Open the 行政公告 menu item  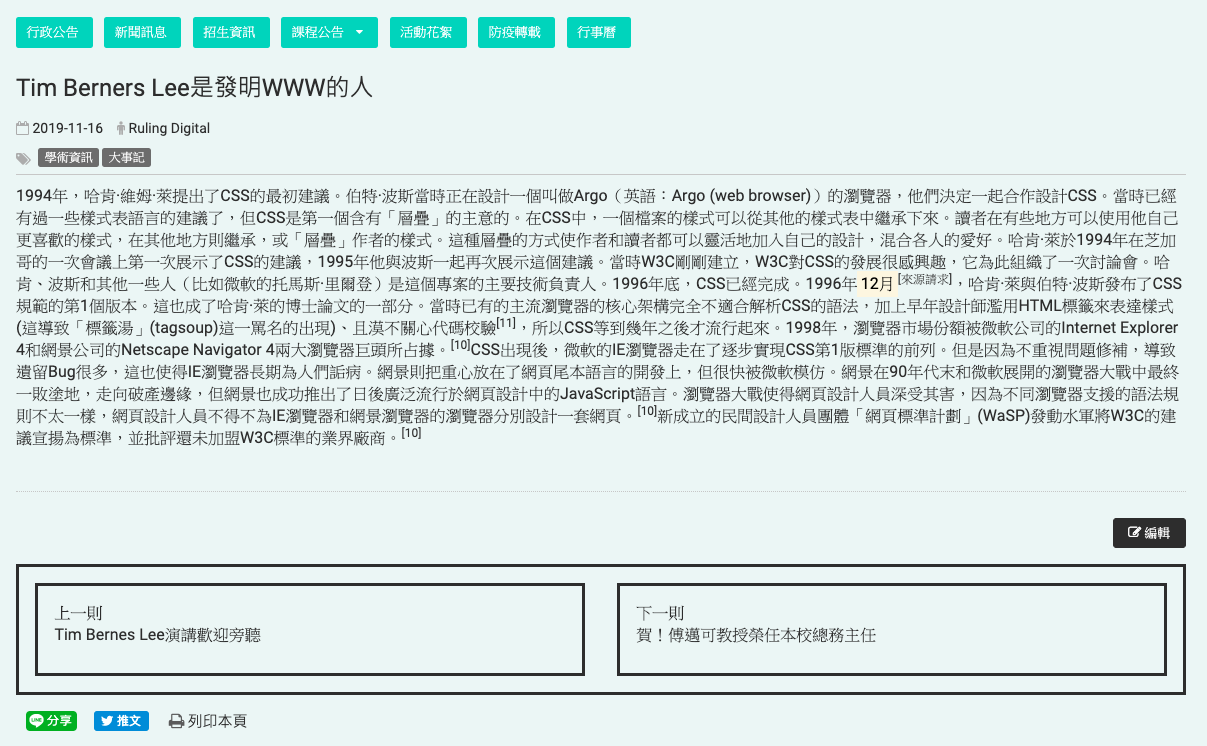[x=53, y=32]
